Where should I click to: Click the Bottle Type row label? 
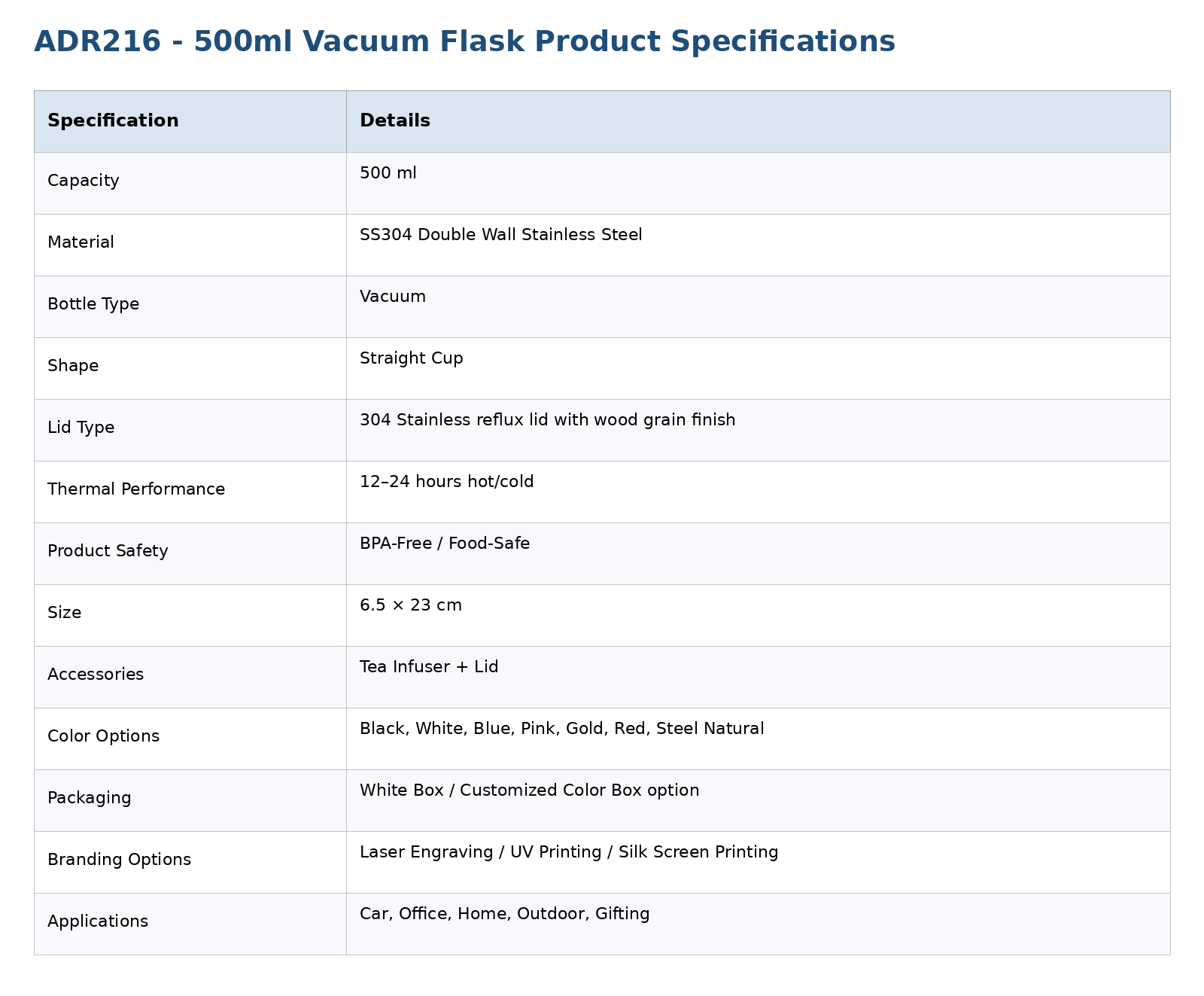pyautogui.click(x=93, y=304)
